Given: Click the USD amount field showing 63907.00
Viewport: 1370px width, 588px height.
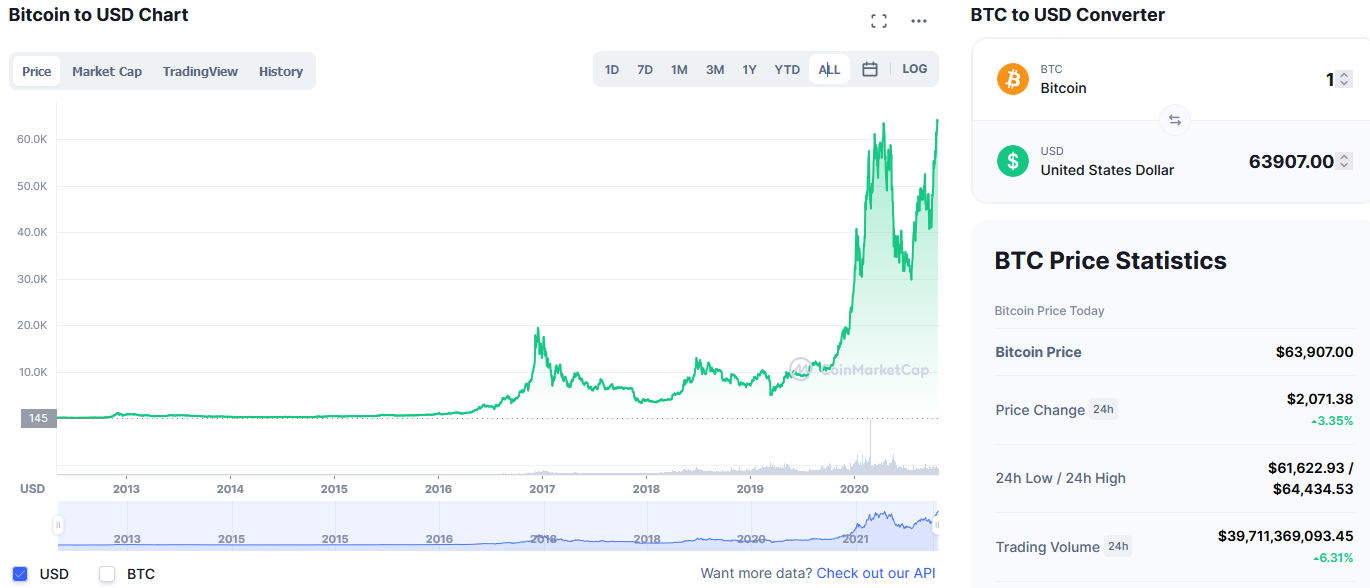Looking at the screenshot, I should [1291, 161].
